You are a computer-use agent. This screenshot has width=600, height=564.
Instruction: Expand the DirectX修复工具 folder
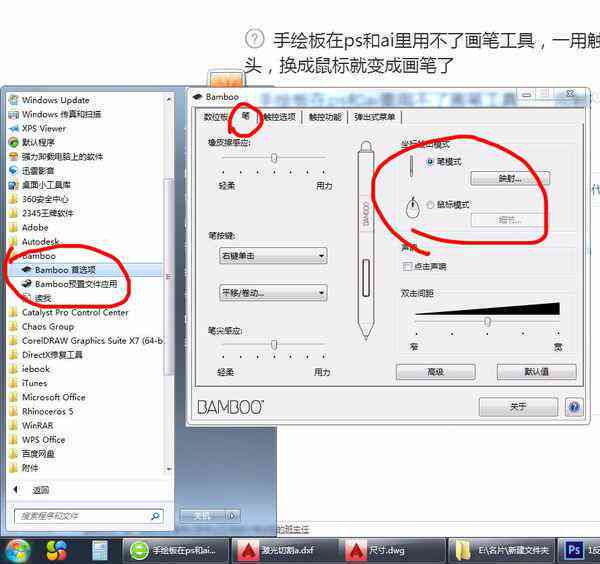point(46,355)
